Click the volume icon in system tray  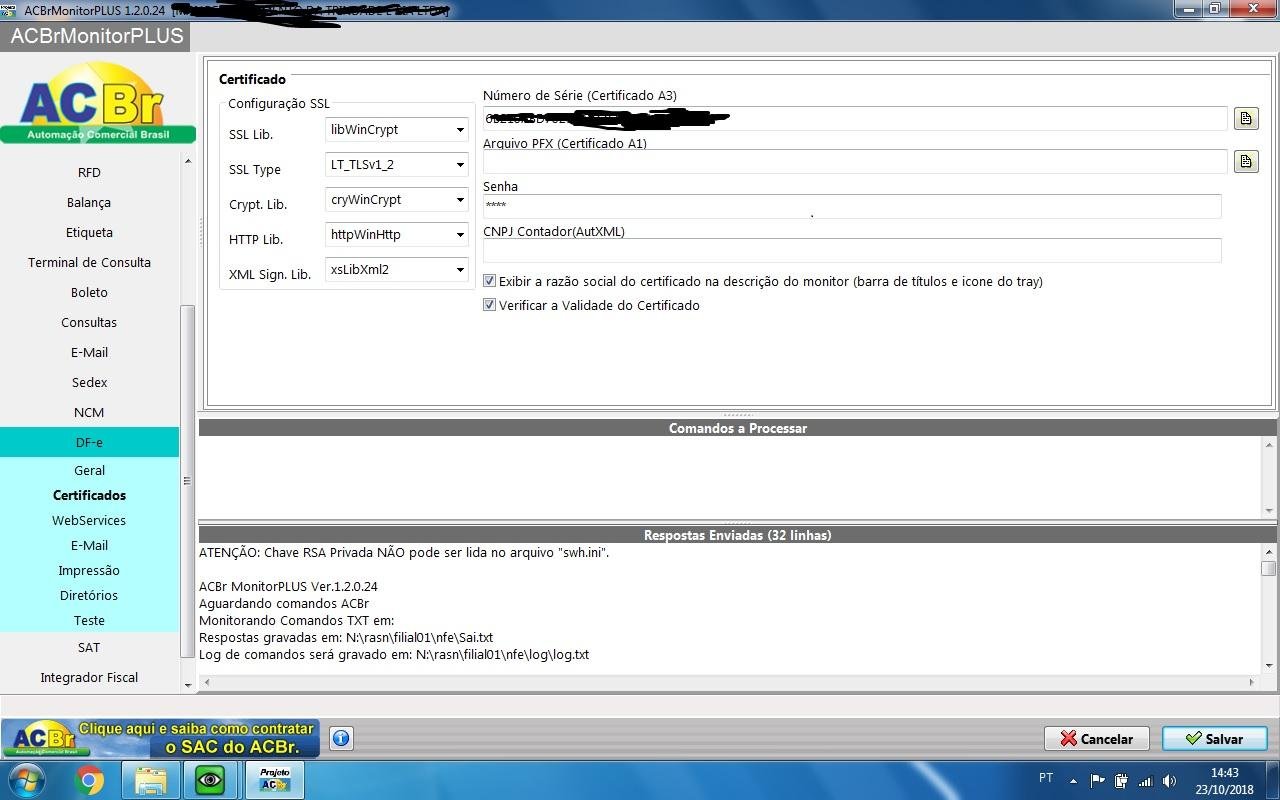[x=1169, y=780]
